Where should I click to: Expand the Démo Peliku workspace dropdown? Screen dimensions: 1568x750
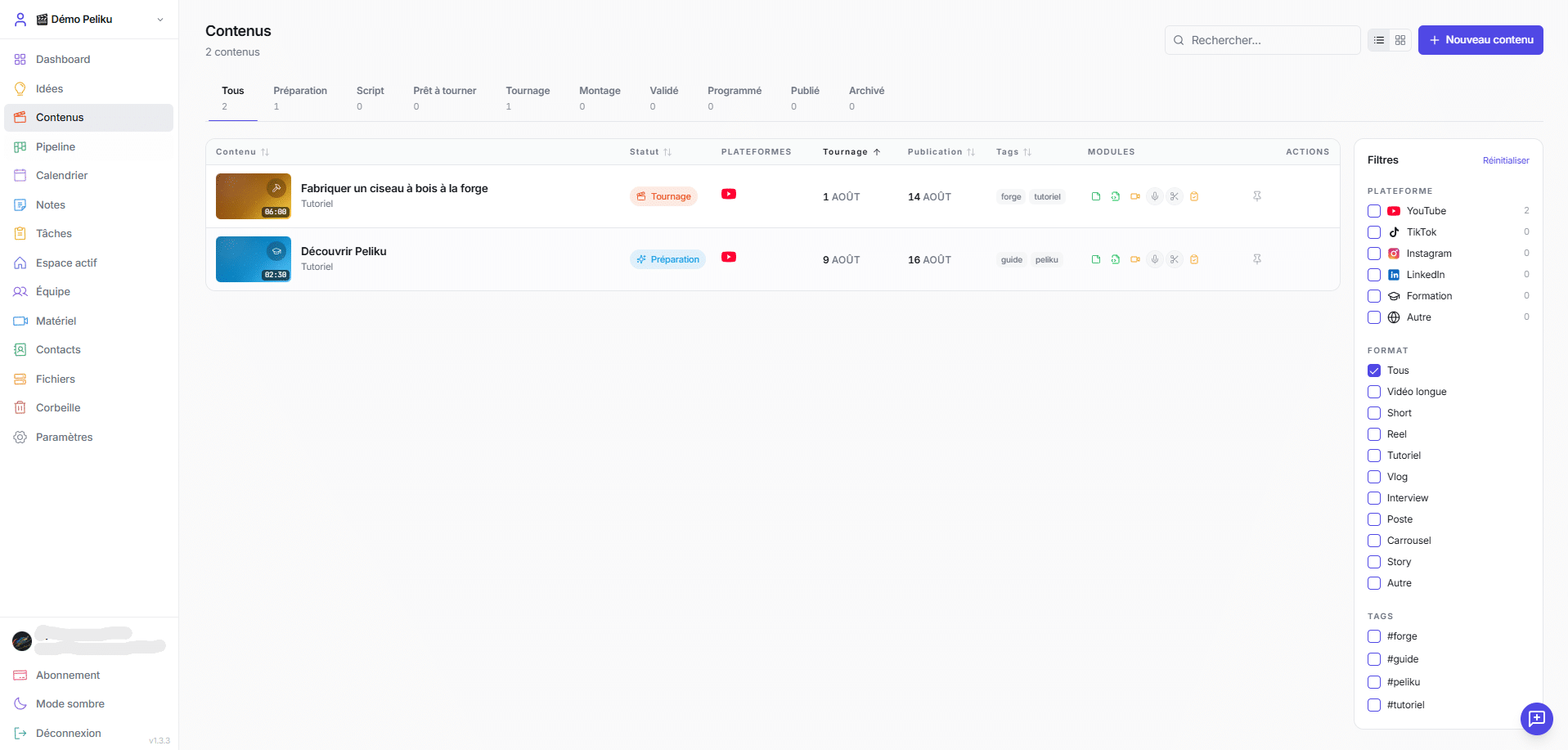point(89,19)
